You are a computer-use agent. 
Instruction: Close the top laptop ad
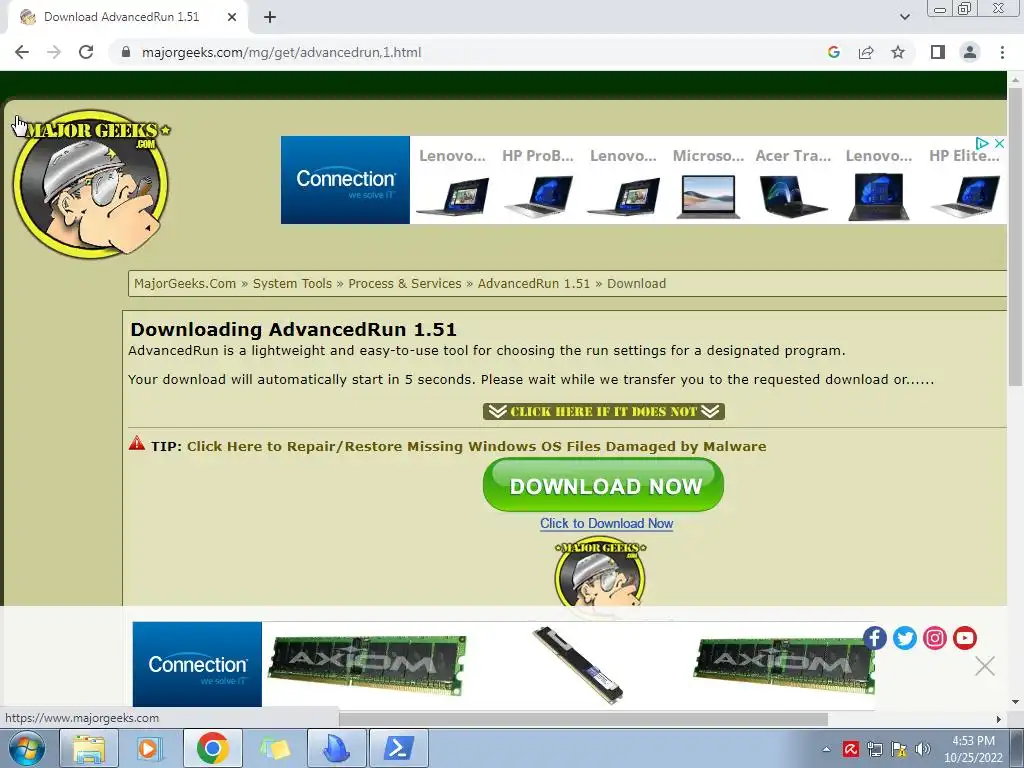click(x=999, y=143)
